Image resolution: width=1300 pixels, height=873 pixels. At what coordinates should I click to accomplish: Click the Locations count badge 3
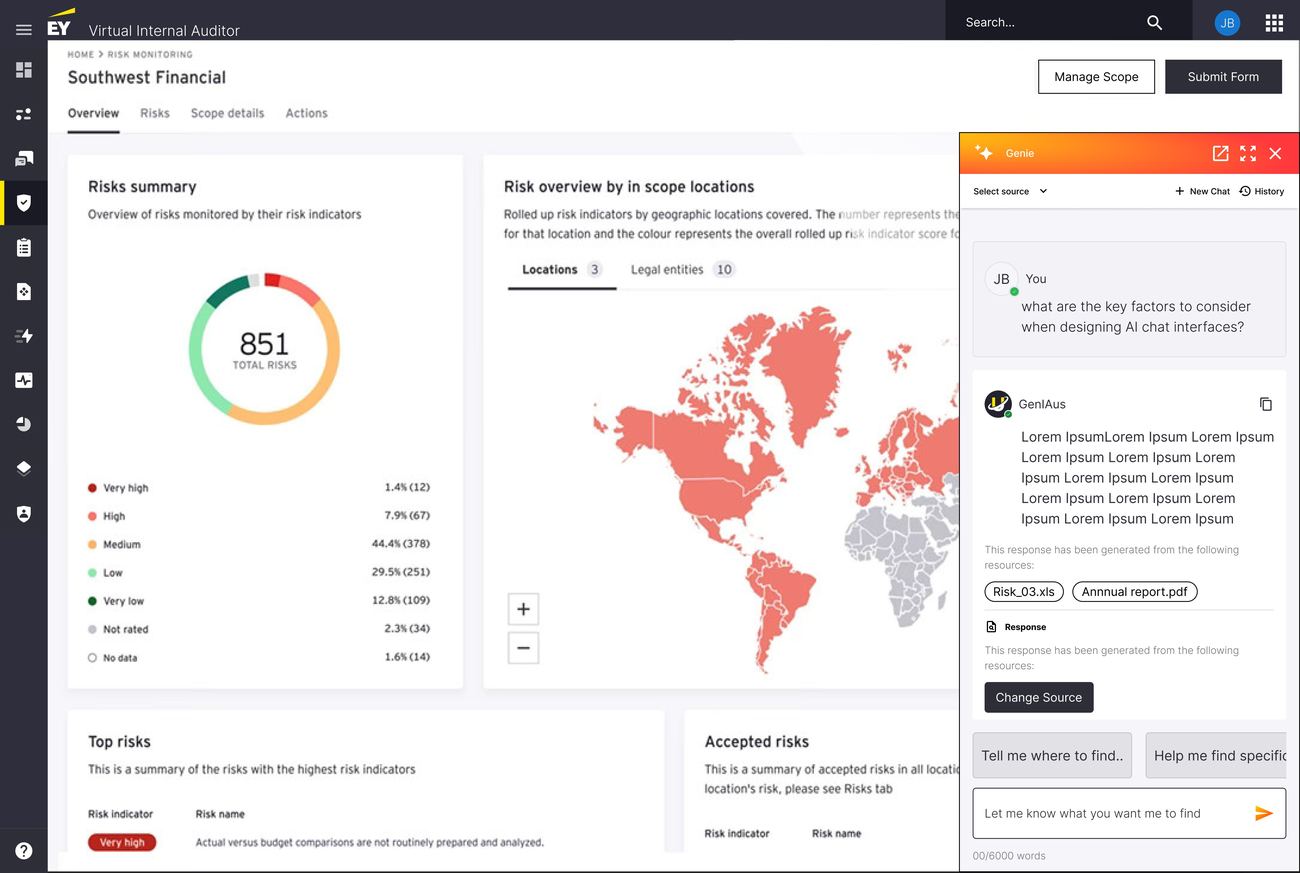click(594, 270)
